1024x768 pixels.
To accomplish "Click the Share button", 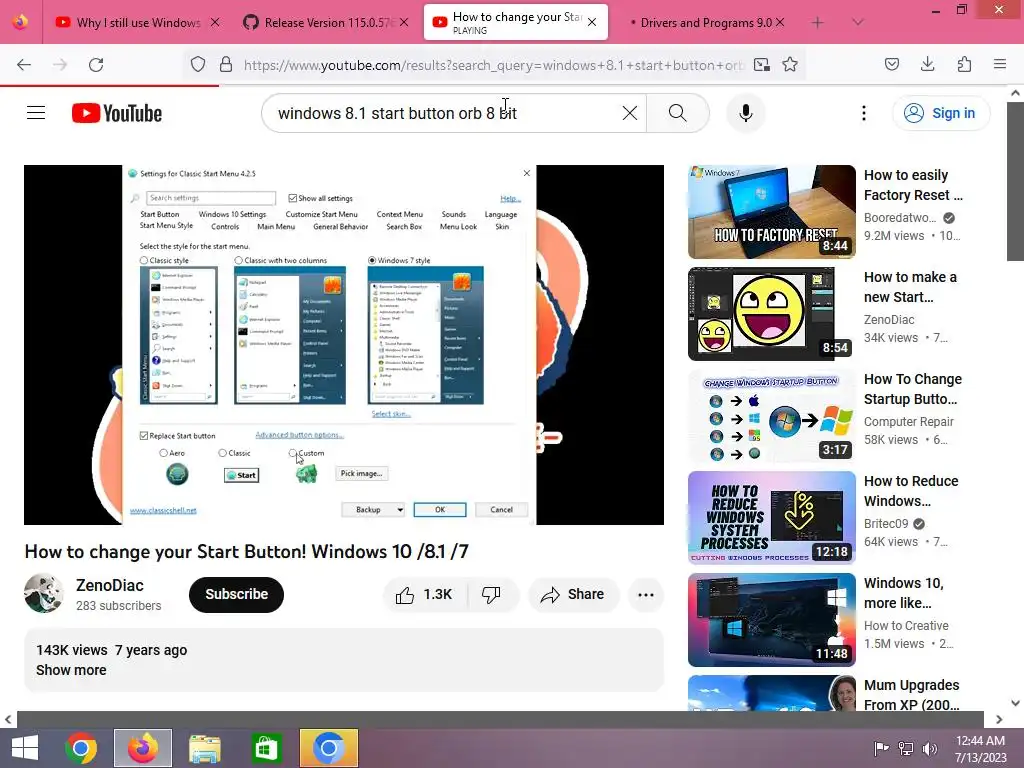I will click(x=573, y=594).
